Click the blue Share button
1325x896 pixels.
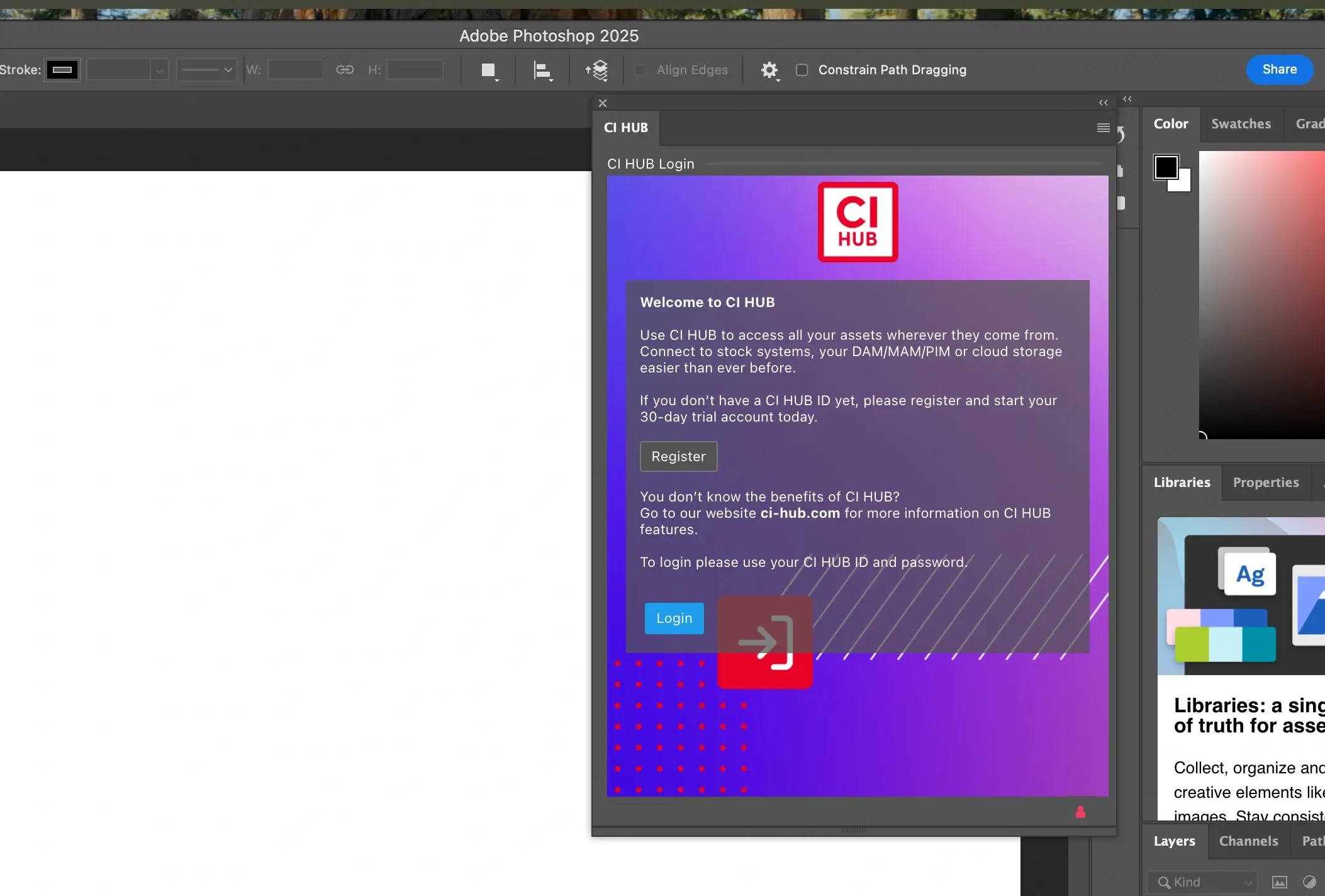(x=1280, y=69)
